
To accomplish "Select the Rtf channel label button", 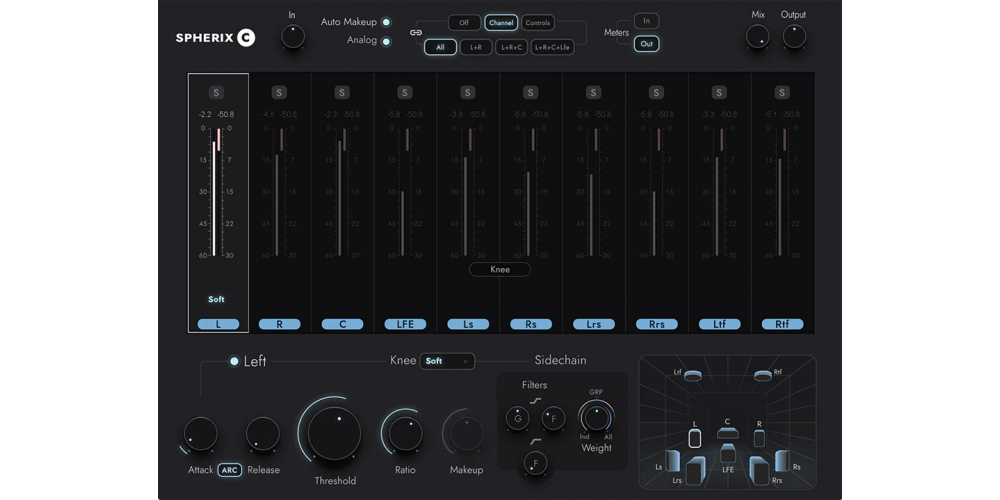I will tap(783, 324).
